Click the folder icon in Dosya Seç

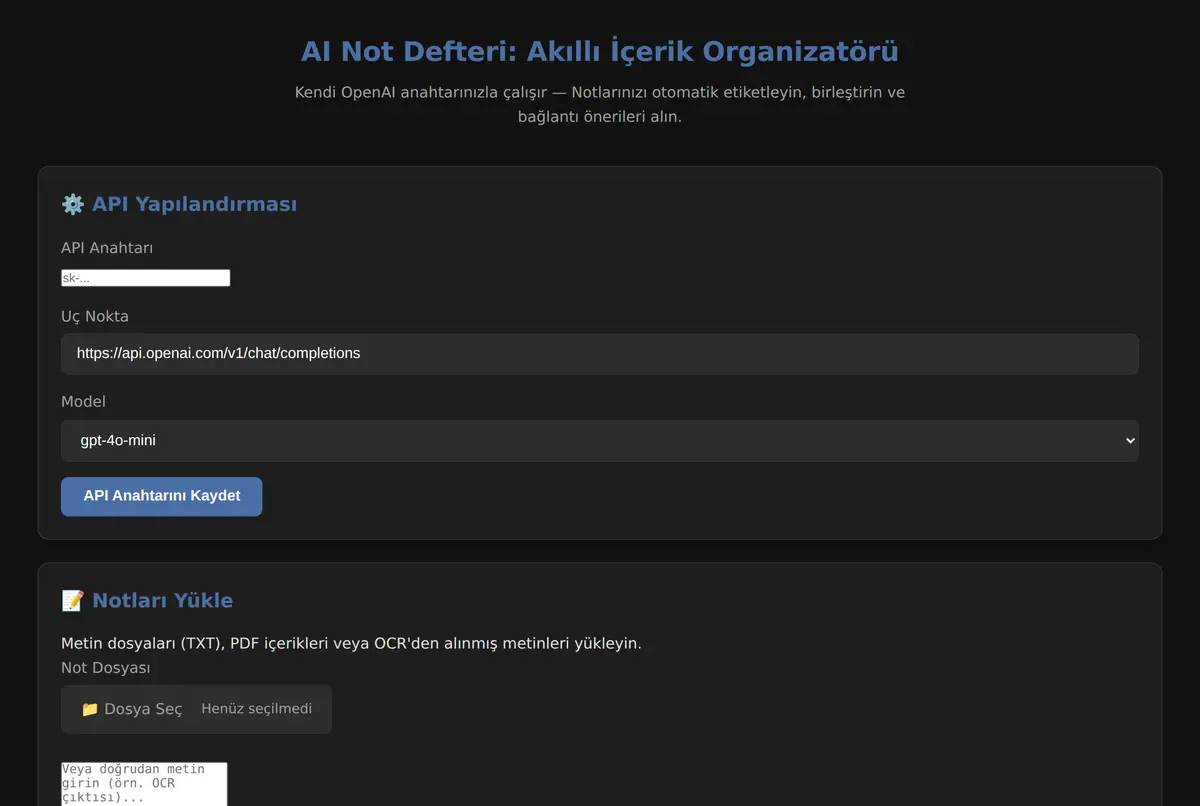pos(90,709)
